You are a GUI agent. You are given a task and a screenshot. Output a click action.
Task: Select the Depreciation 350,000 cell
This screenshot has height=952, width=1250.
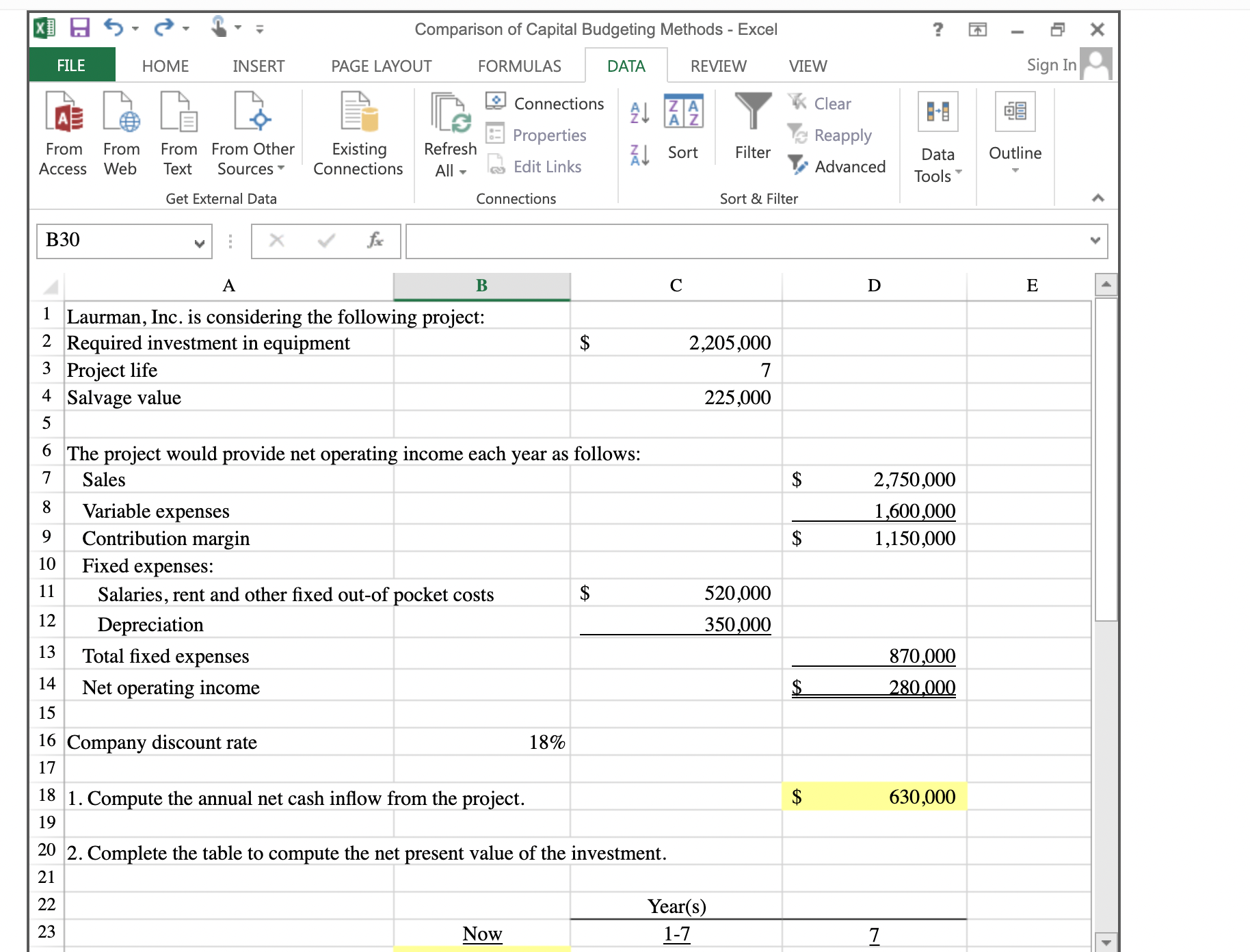(x=676, y=624)
